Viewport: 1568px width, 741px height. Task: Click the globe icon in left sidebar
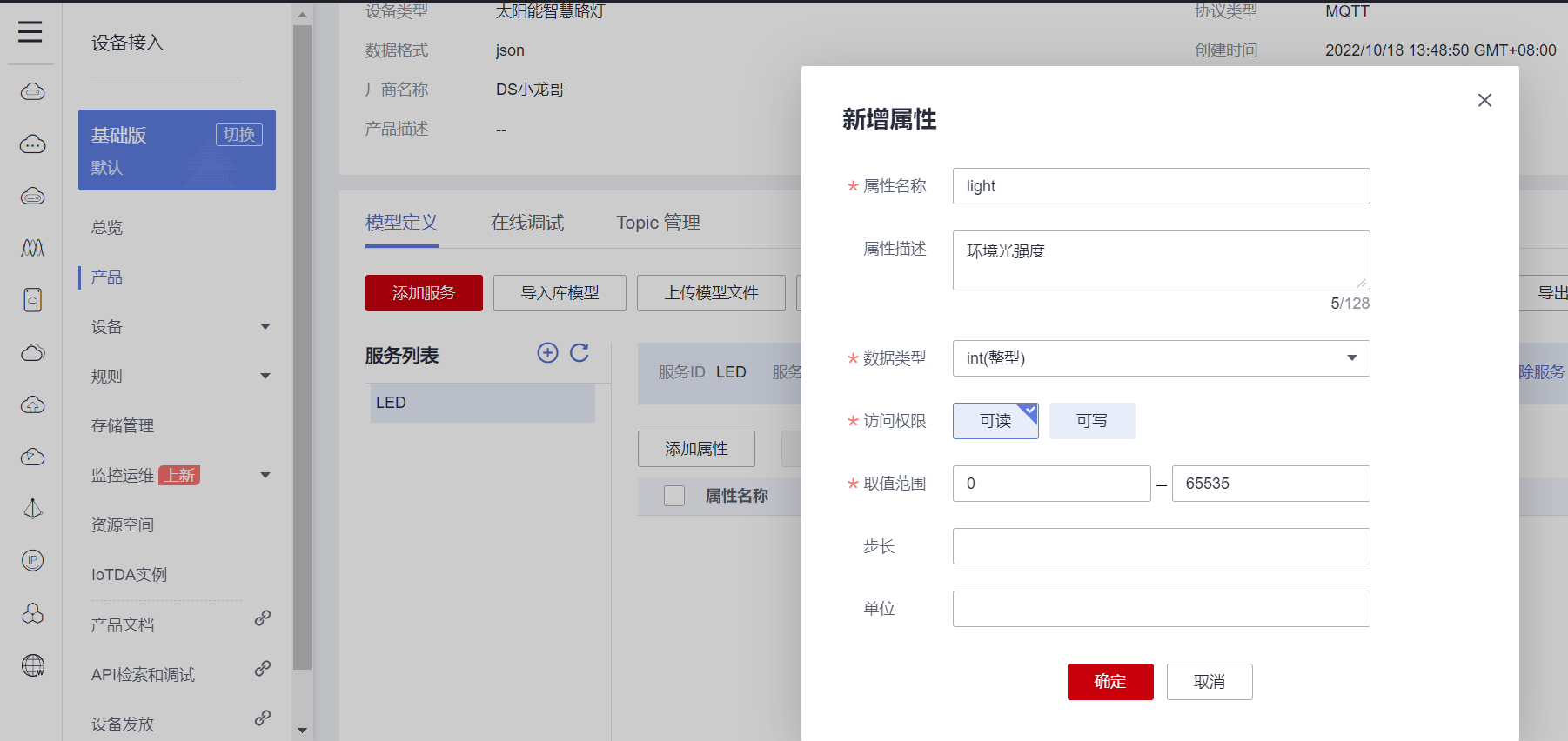tap(33, 665)
